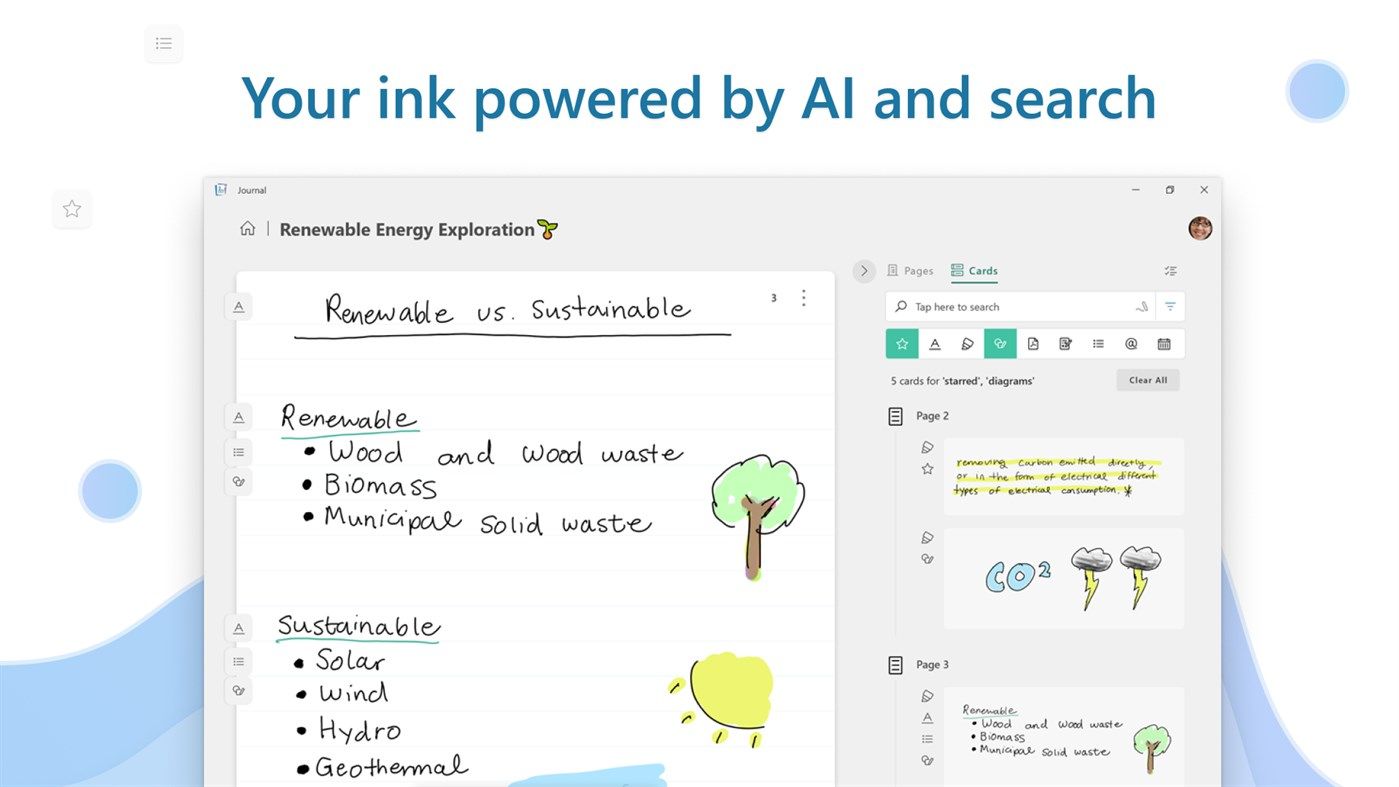Open the search filter options
The image size is (1399, 787).
coord(1170,306)
